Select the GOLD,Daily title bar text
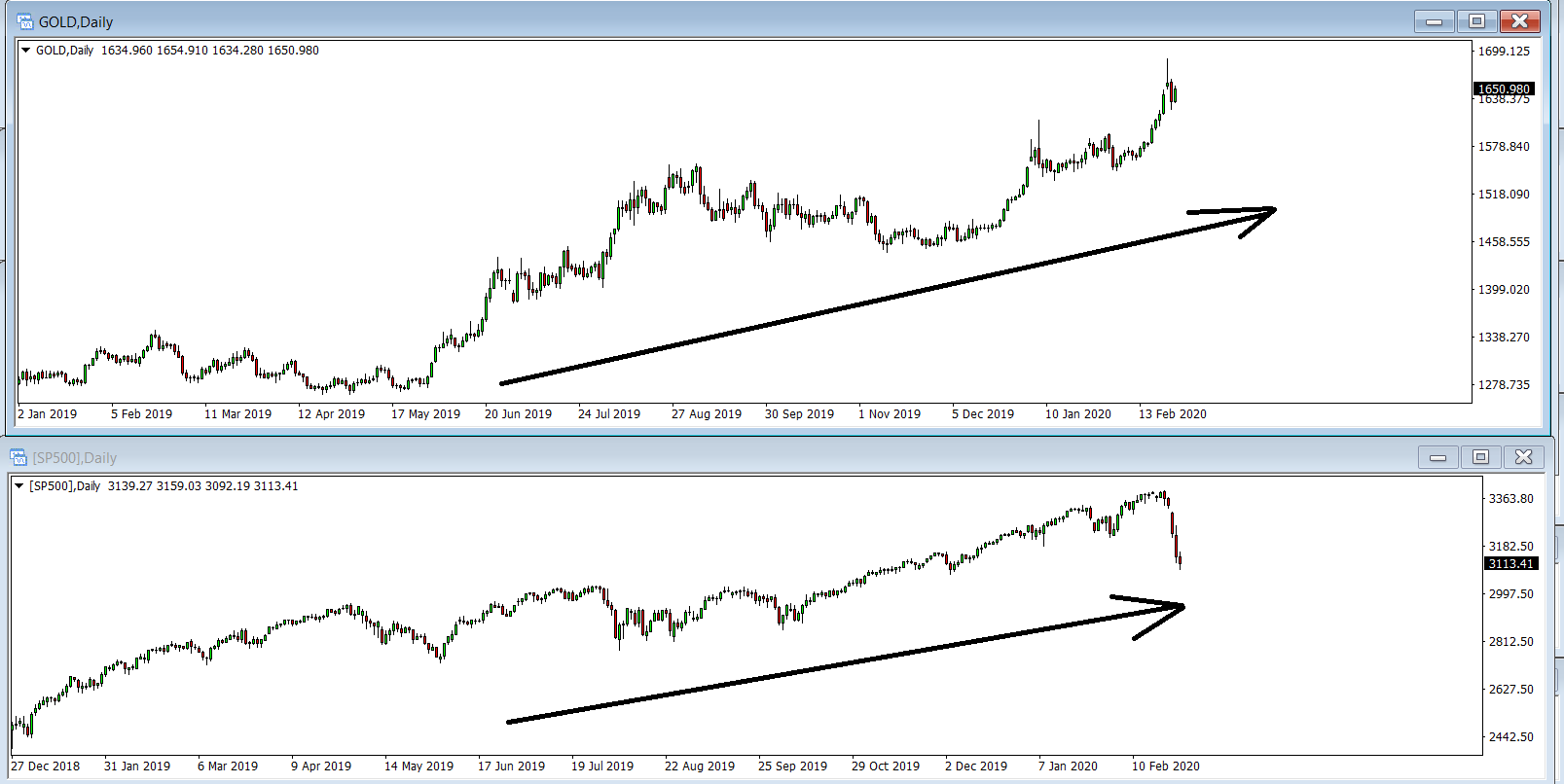This screenshot has height=784, width=1564. tap(76, 21)
